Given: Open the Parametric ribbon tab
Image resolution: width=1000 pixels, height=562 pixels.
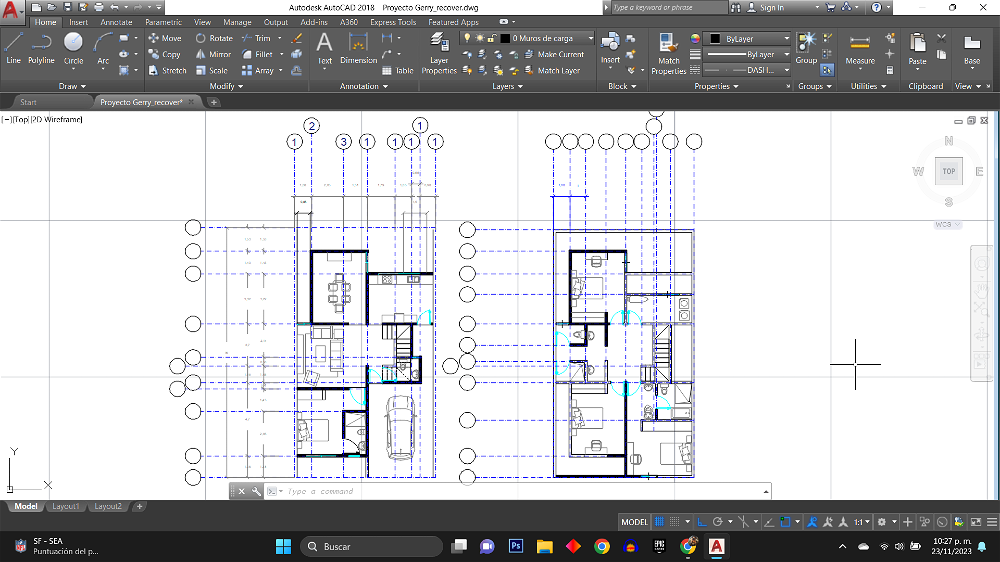Looking at the screenshot, I should click(163, 22).
